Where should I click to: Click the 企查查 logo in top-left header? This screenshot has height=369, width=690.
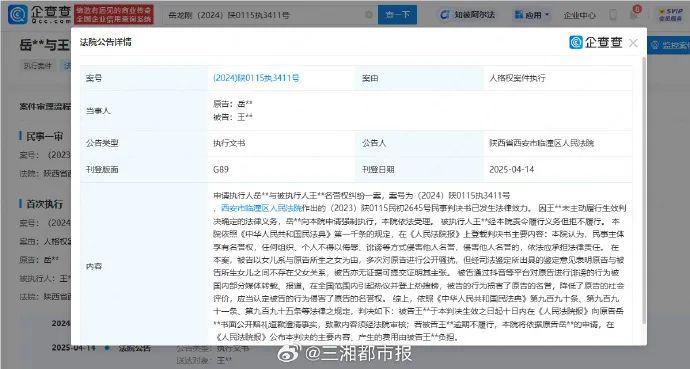tap(40, 15)
